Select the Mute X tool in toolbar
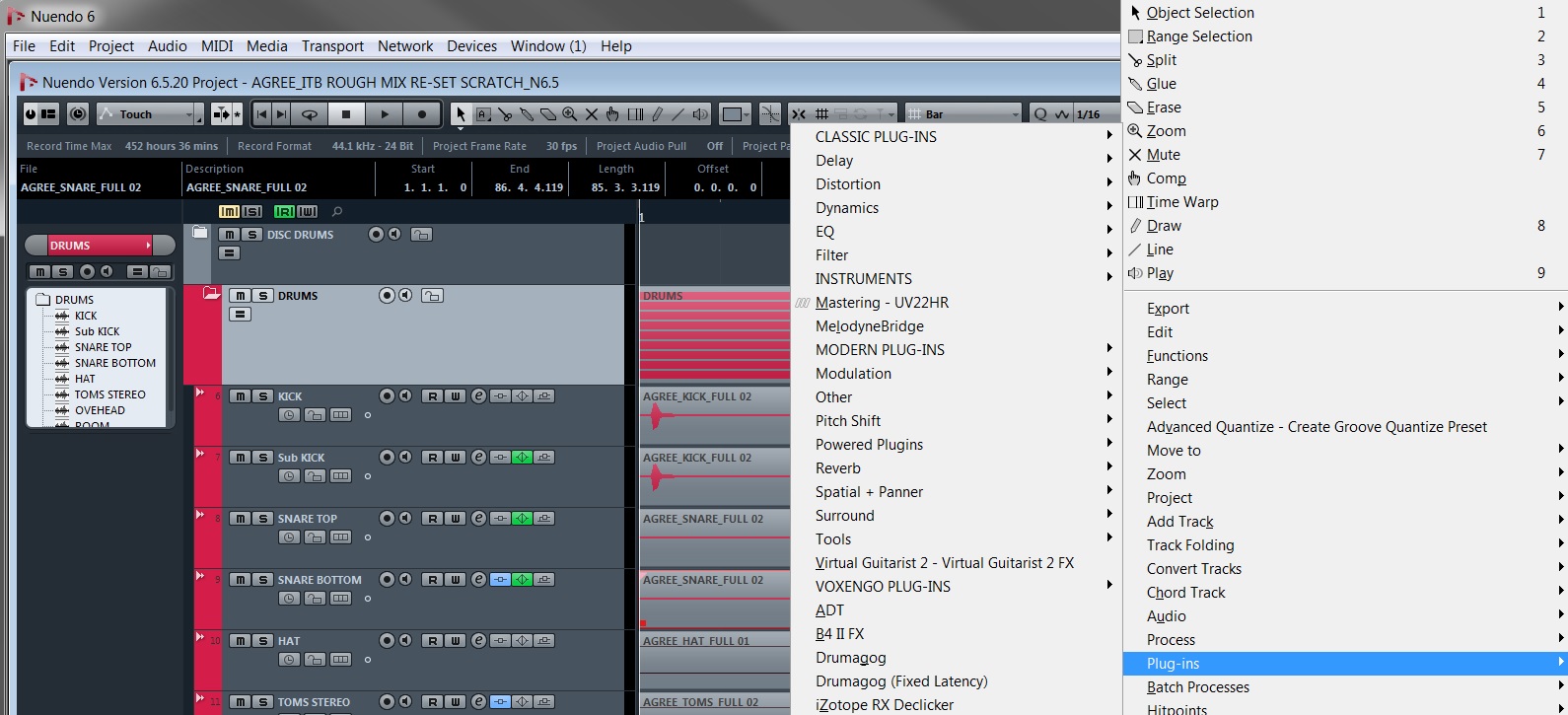The height and width of the screenshot is (715, 1568). [592, 114]
